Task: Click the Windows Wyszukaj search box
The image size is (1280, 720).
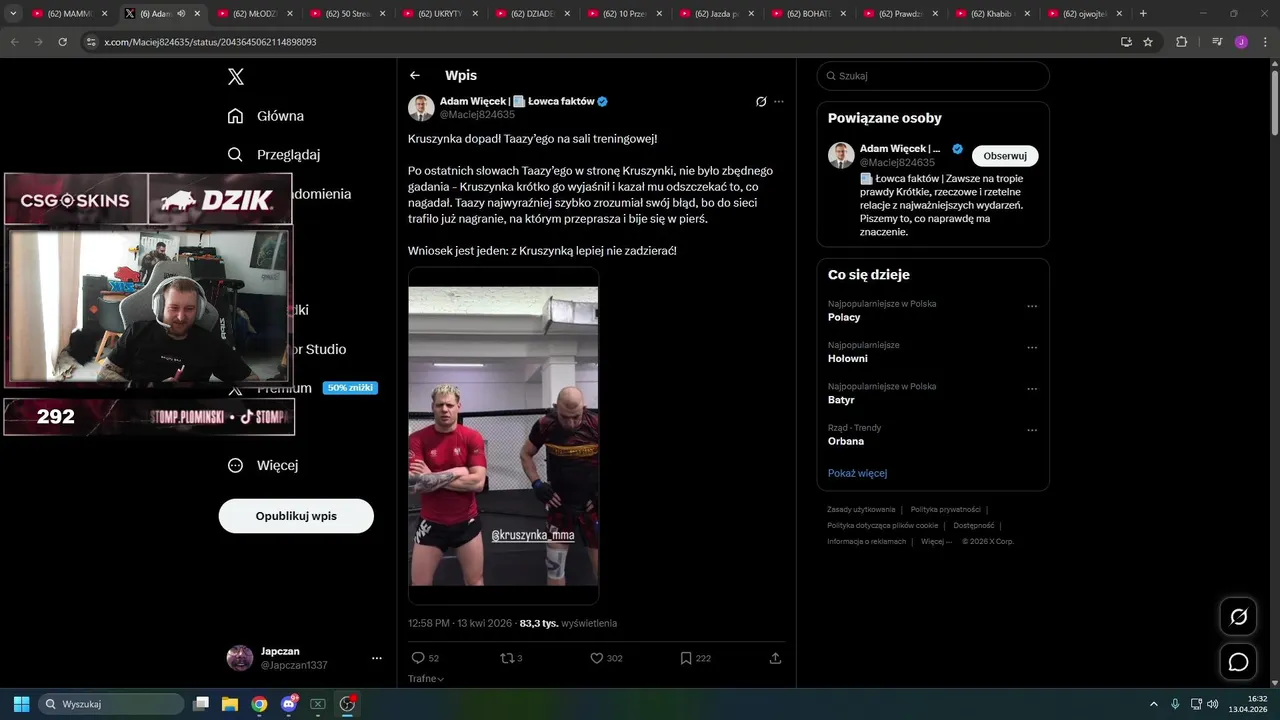Action: (111, 704)
